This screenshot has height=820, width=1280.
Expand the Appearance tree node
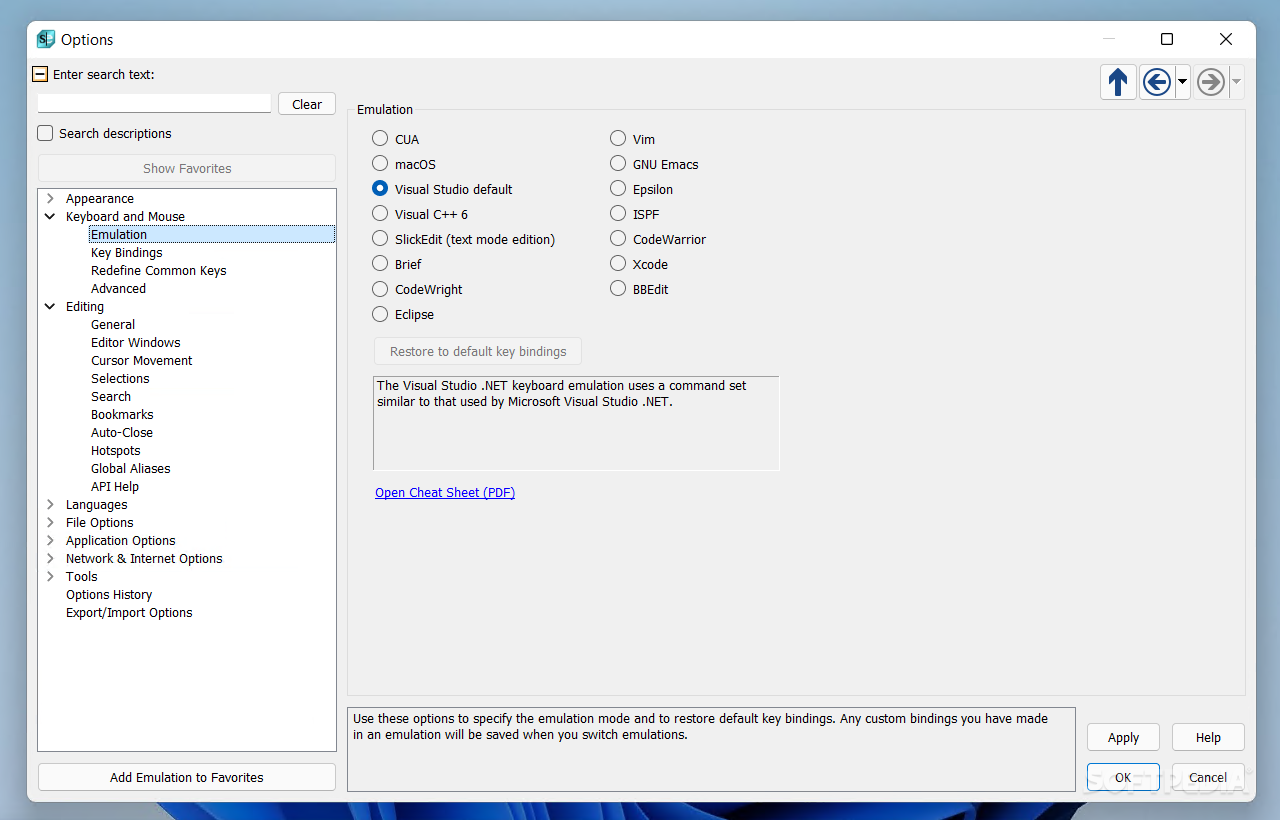[50, 199]
